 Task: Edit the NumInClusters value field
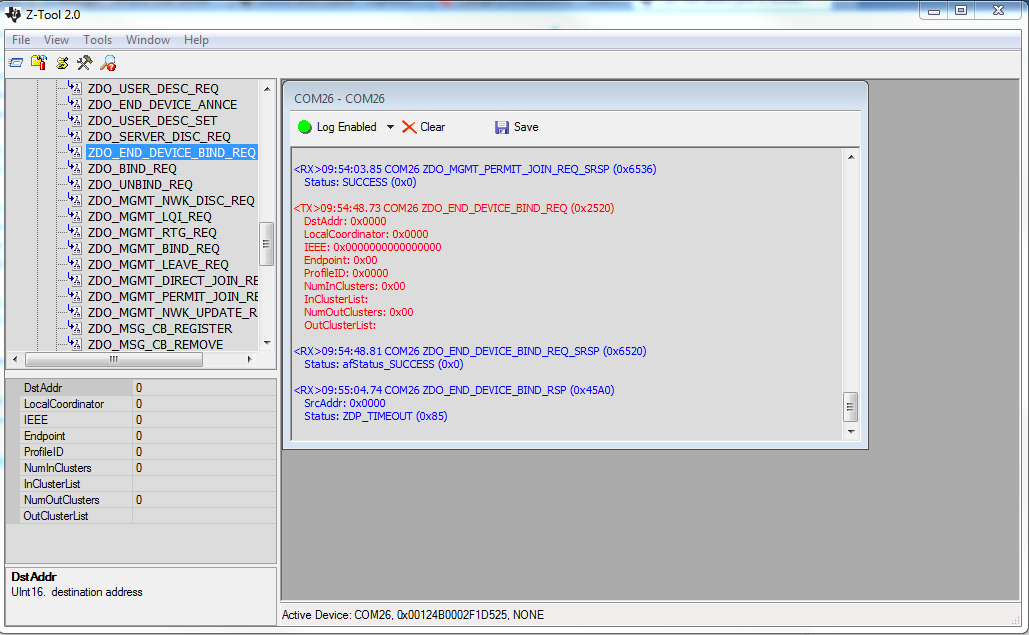[x=204, y=468]
